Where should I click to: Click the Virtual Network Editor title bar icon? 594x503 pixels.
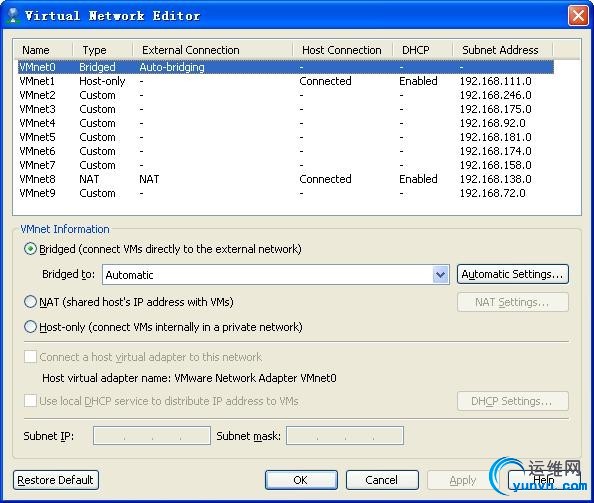point(14,15)
